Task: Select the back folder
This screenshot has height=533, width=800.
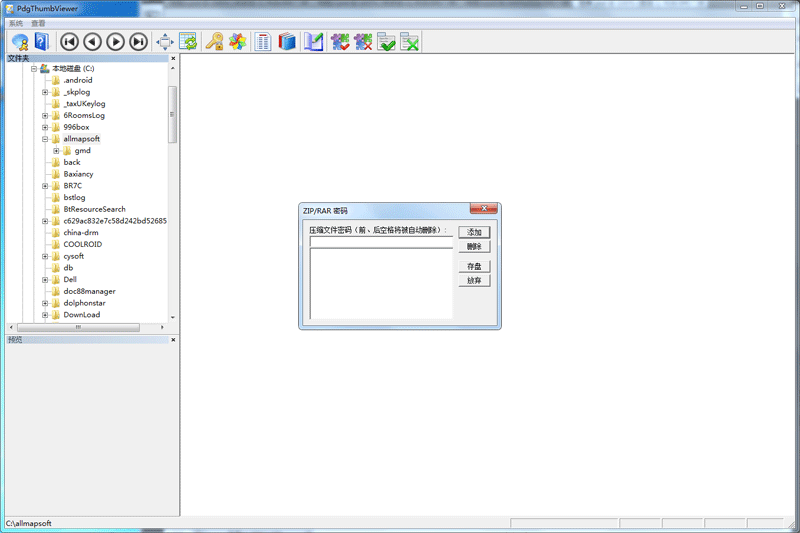Action: [x=72, y=162]
